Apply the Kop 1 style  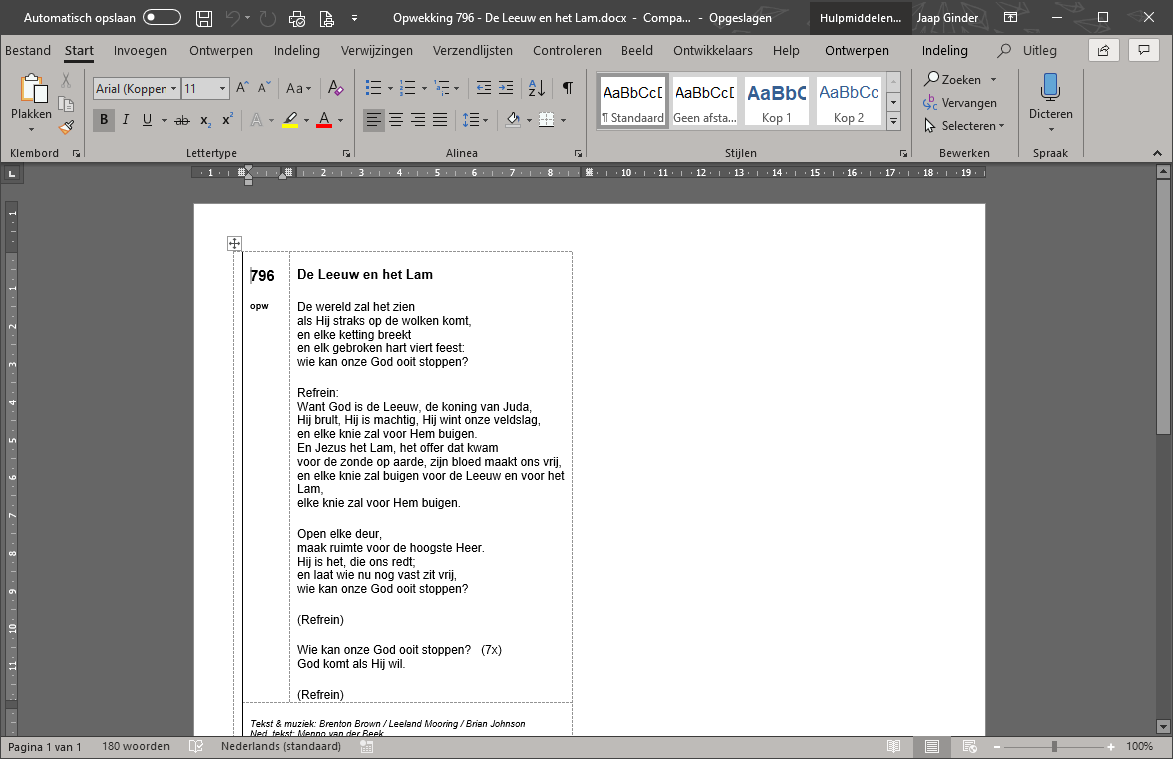pos(777,101)
